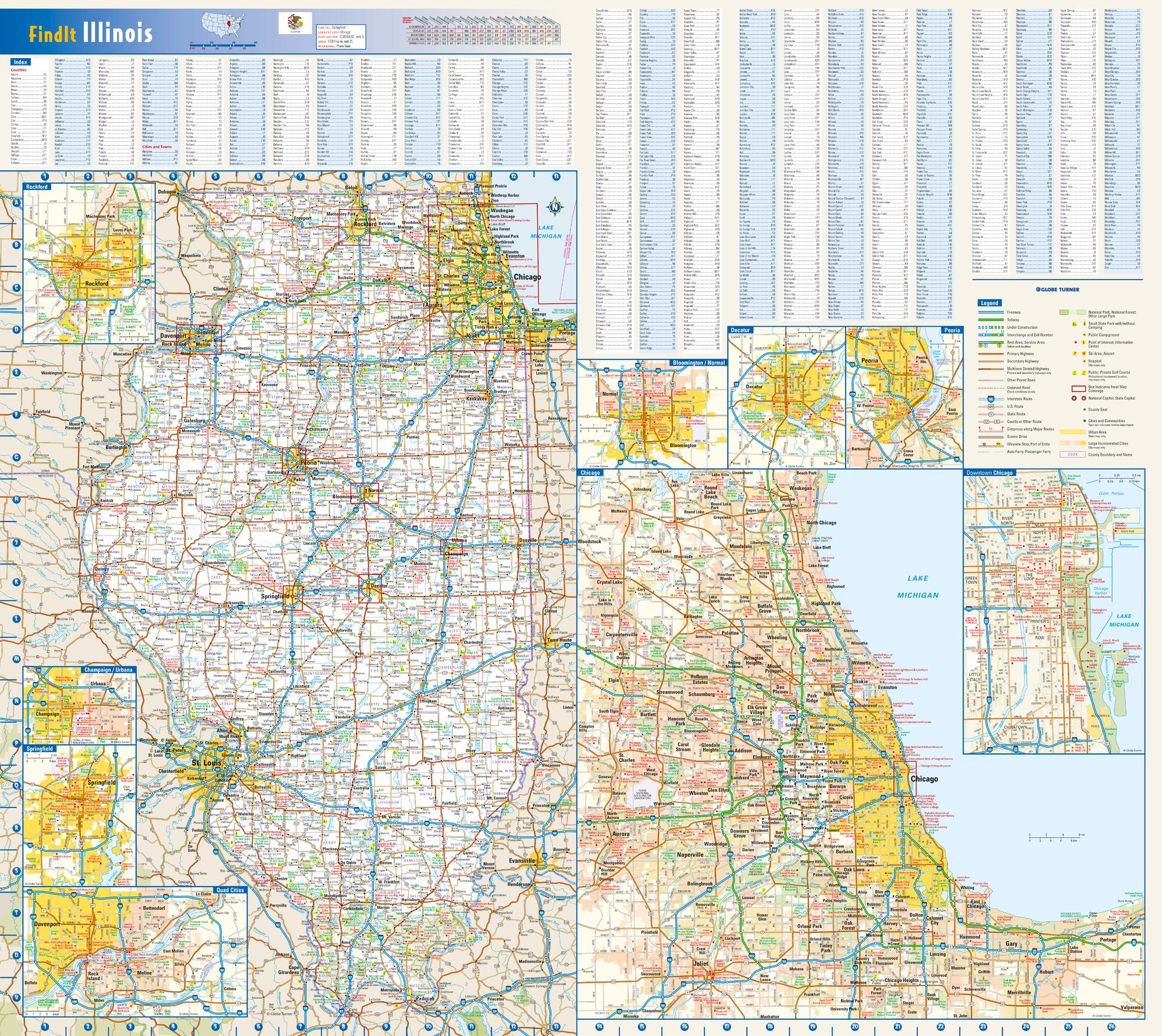Click the Urban Area yellow legend swatch
This screenshot has width=1162, height=1036.
(x=1072, y=432)
